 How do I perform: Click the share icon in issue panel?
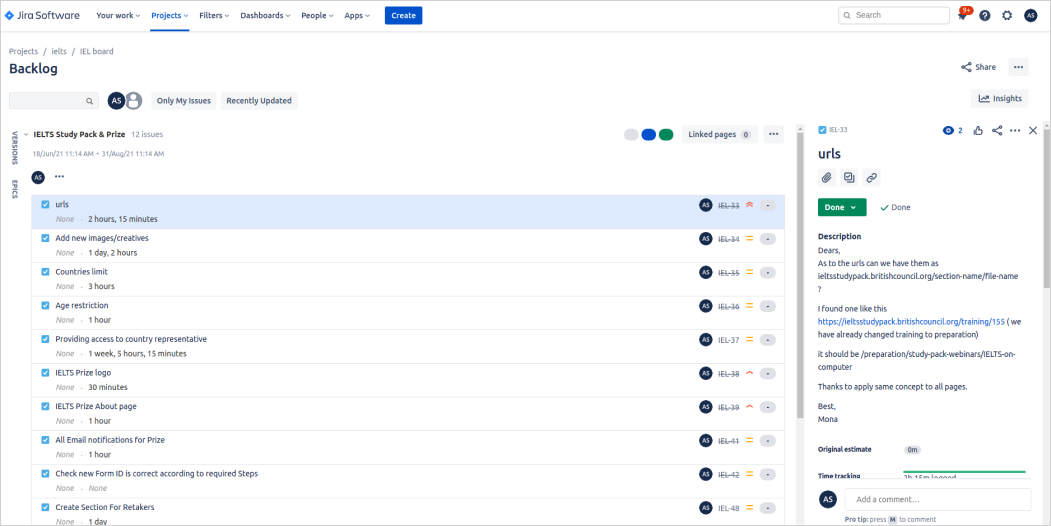click(x=997, y=131)
